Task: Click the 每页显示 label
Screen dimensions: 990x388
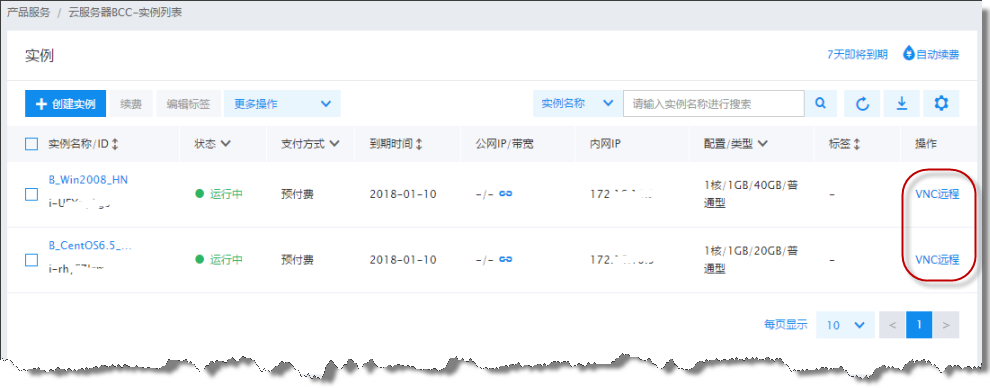Action: click(x=785, y=325)
